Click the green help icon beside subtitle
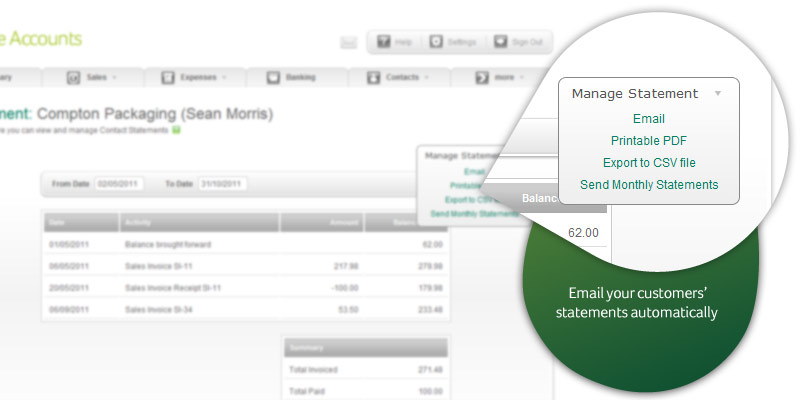Screen dimensions: 800x400 [176, 131]
